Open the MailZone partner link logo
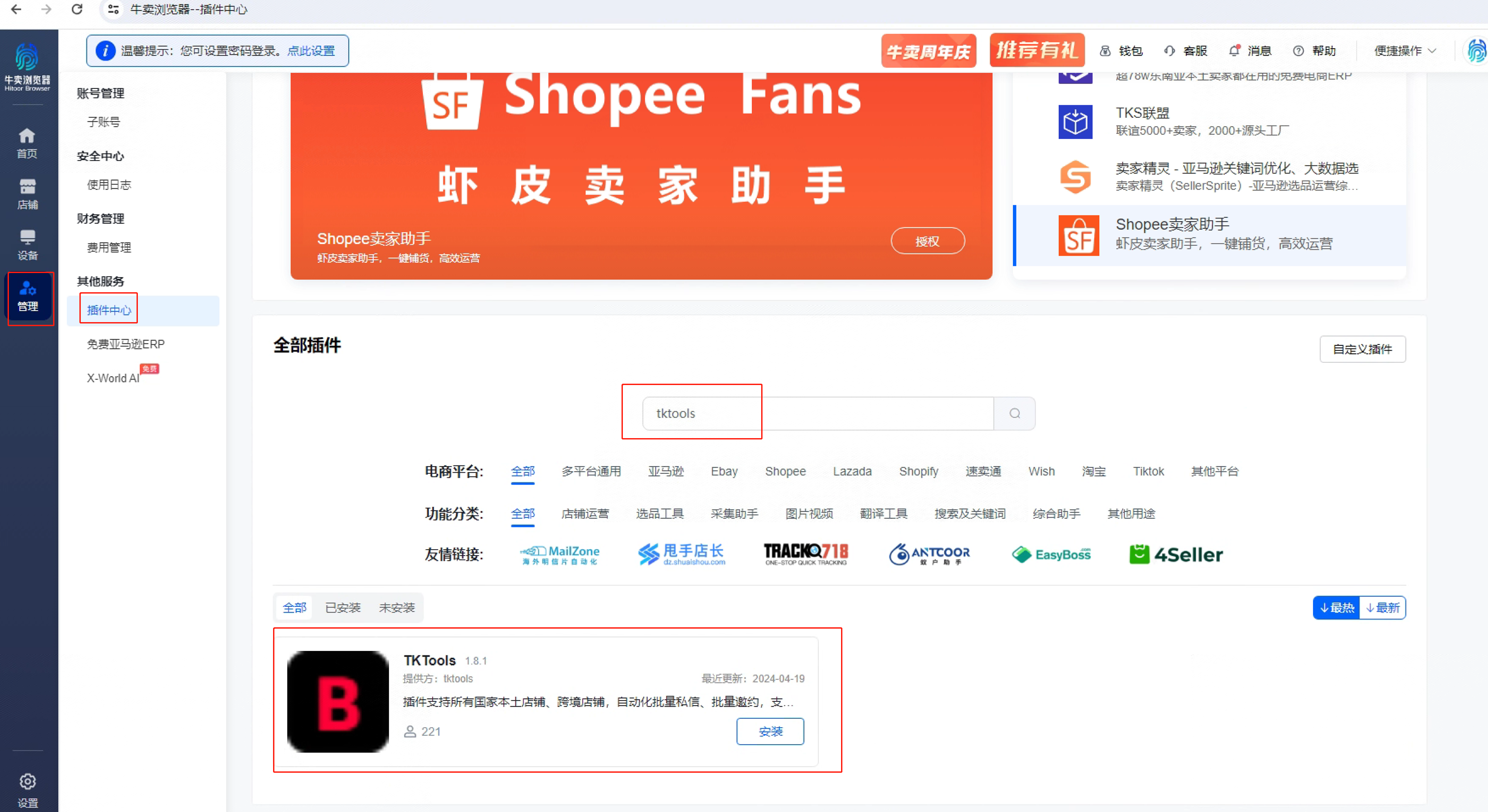The height and width of the screenshot is (812, 1488). point(560,555)
